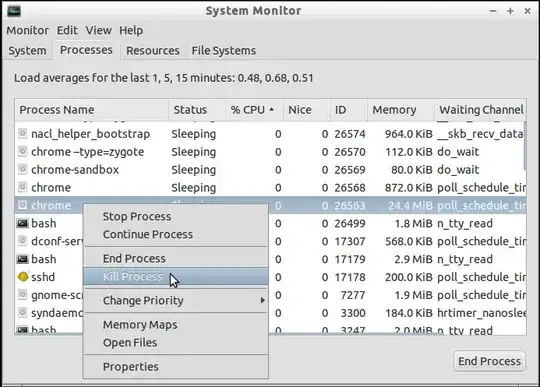Screen dimensions: 540x387
Task: Click process ID 26499
Action: [350, 223]
